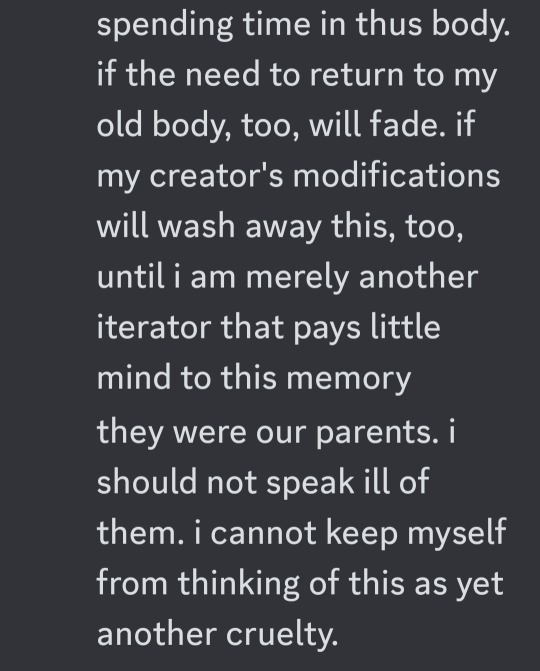Click the phrase "thus body."
The image size is (540, 671).
tap(433, 24)
